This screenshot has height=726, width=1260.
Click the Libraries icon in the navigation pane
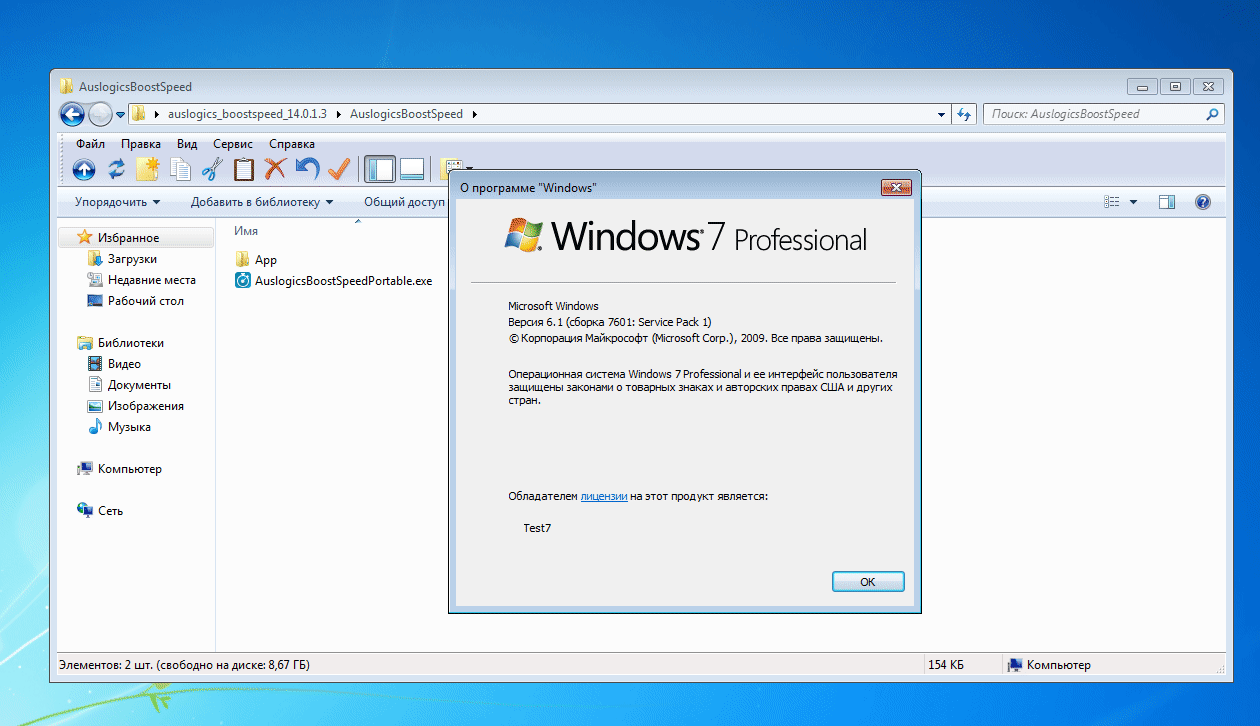tap(85, 343)
